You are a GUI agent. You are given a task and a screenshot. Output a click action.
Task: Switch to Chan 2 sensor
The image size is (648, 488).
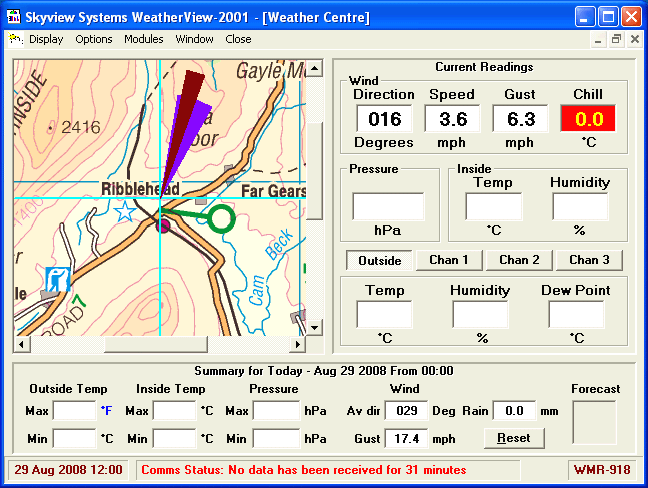(519, 260)
